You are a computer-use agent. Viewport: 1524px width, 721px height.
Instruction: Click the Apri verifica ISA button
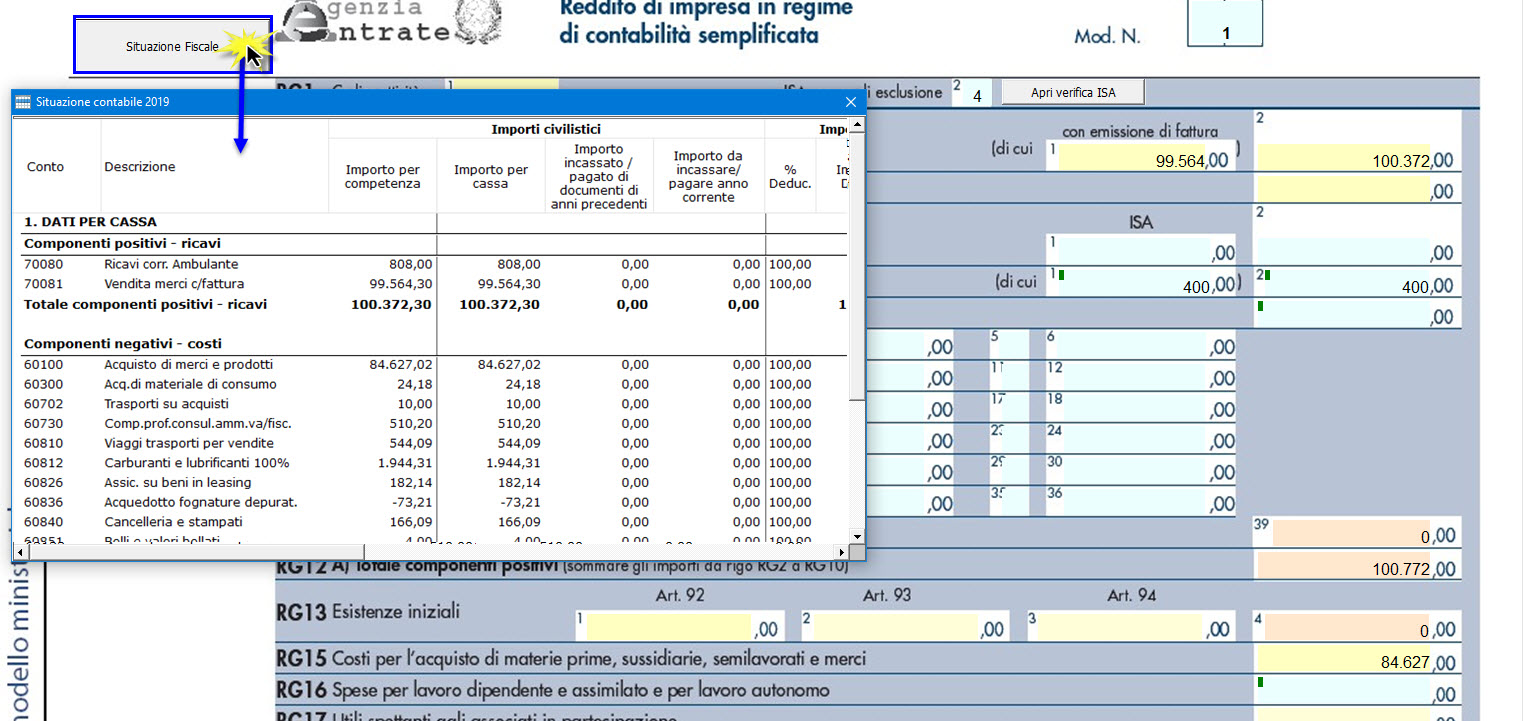[1072, 93]
